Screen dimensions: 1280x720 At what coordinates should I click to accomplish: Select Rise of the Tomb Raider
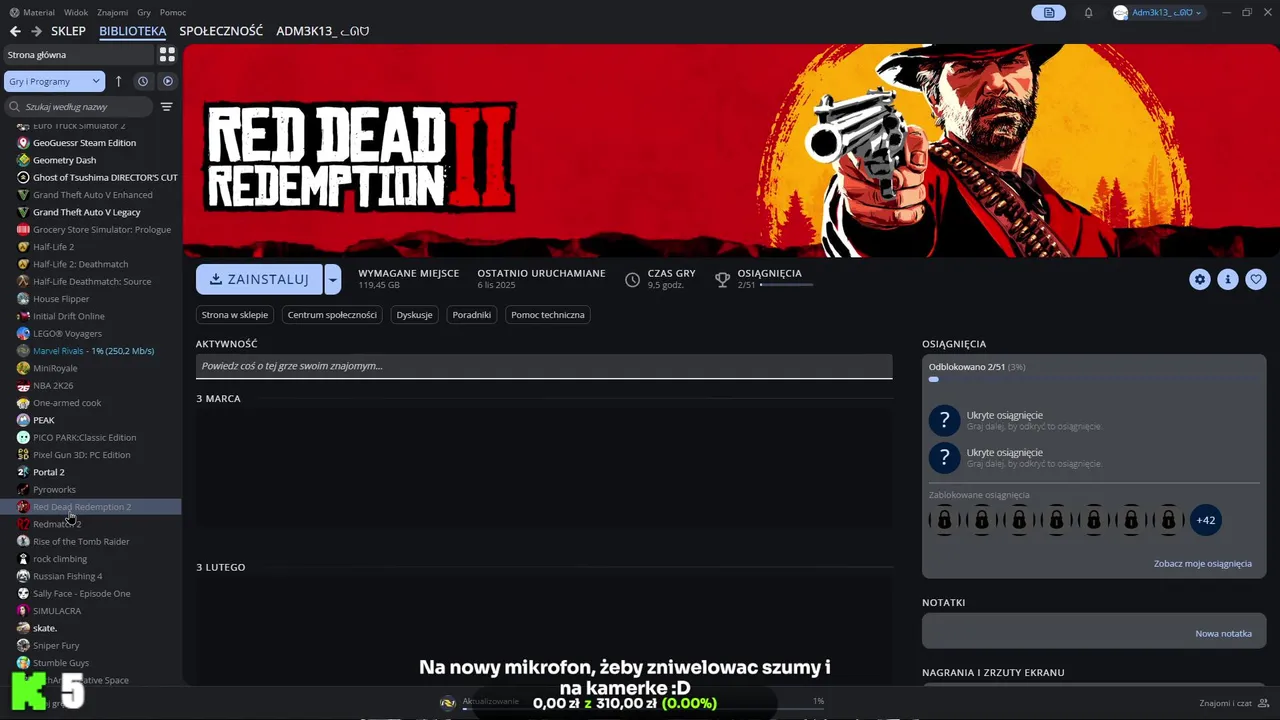pos(91,541)
